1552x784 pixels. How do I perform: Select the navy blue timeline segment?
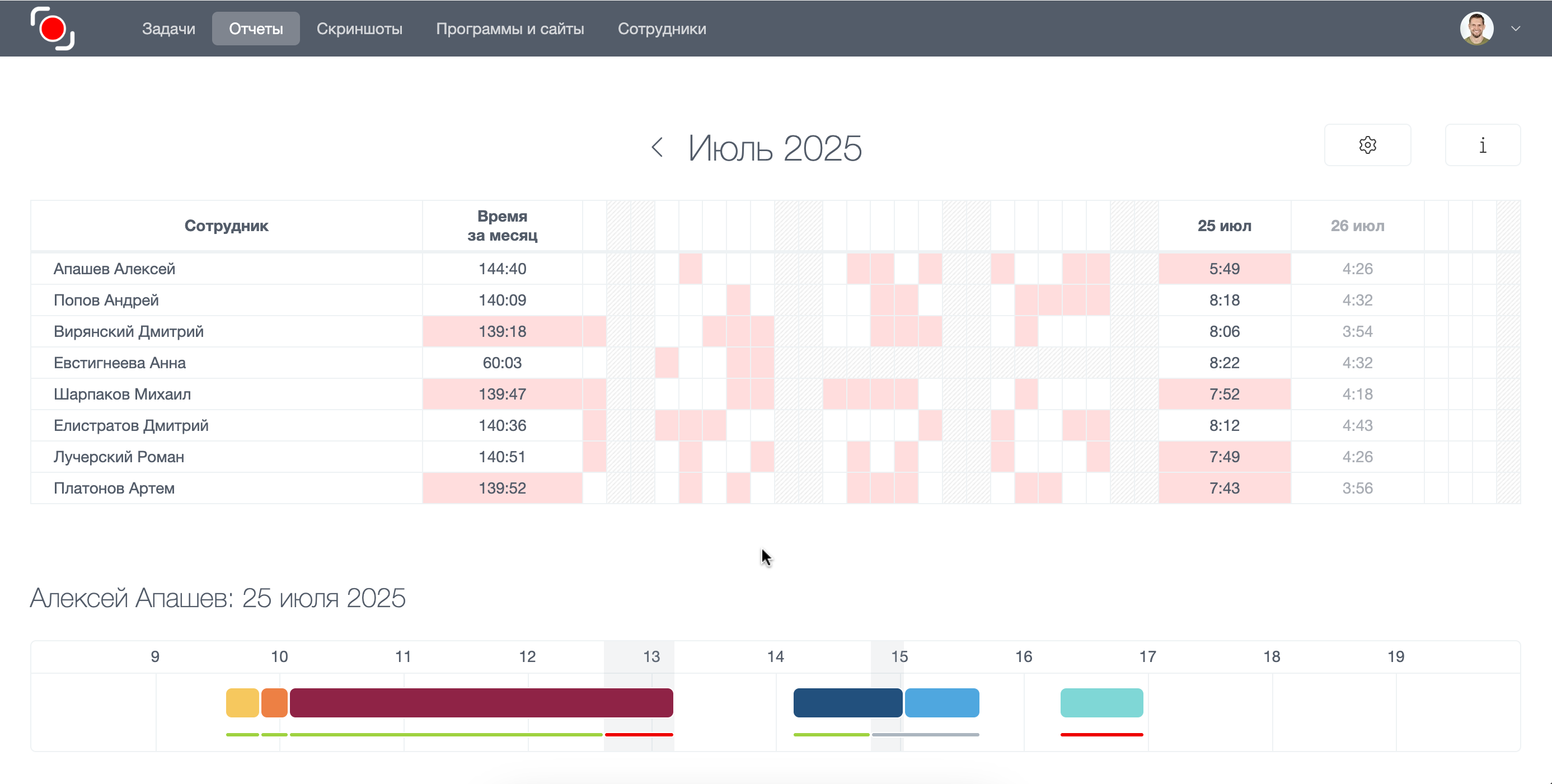tap(847, 703)
